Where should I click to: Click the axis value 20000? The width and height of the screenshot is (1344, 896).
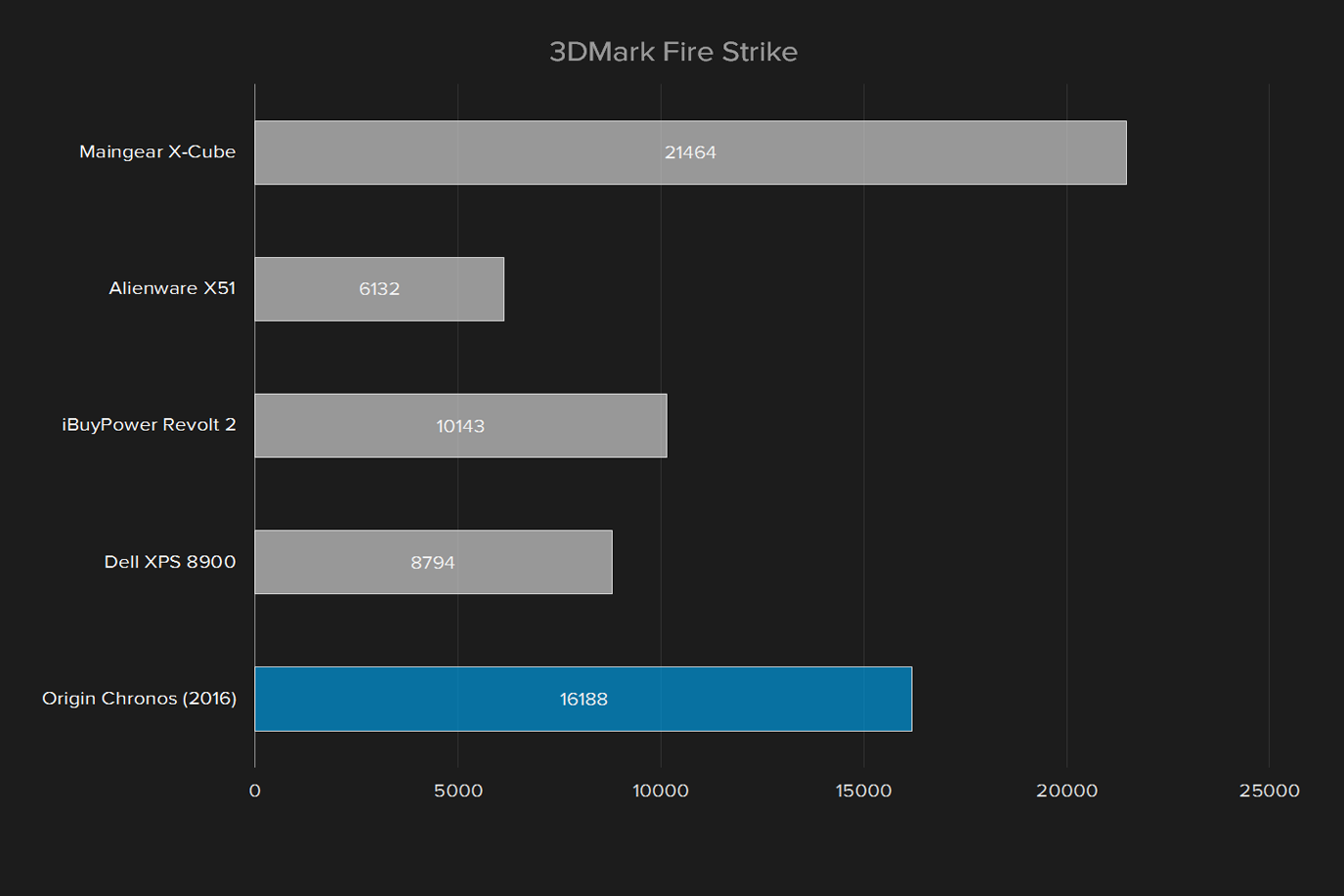[x=1067, y=790]
